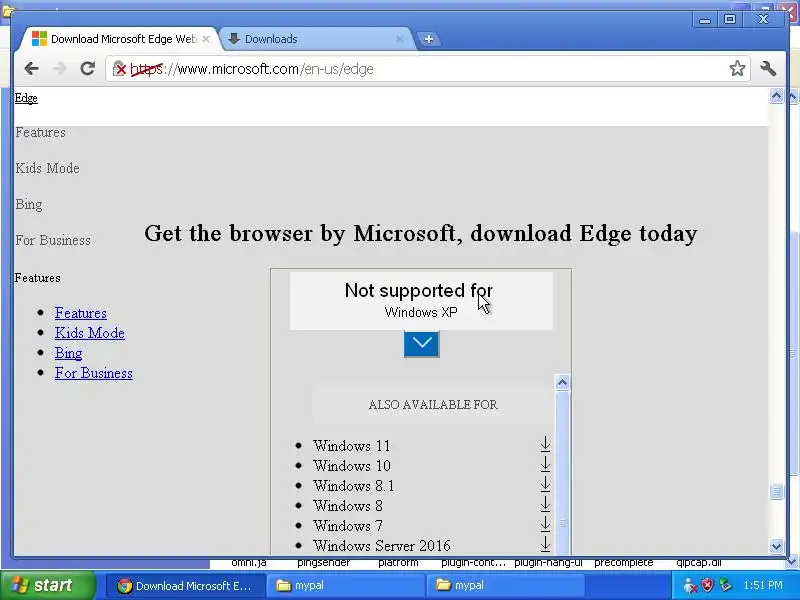Select grey For Business navigation item
This screenshot has height=600, width=800.
(53, 240)
